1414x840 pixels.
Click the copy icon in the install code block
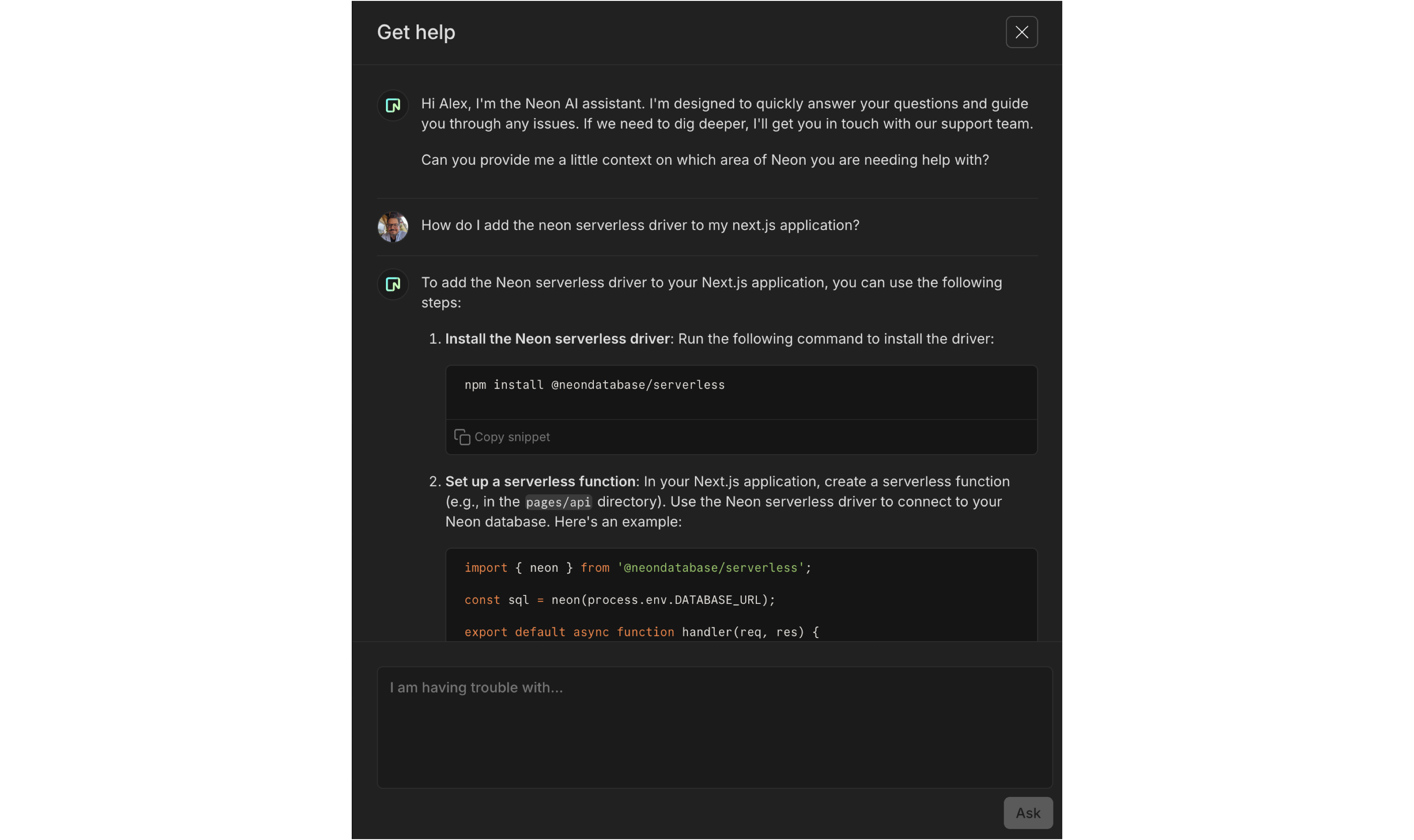pos(462,436)
